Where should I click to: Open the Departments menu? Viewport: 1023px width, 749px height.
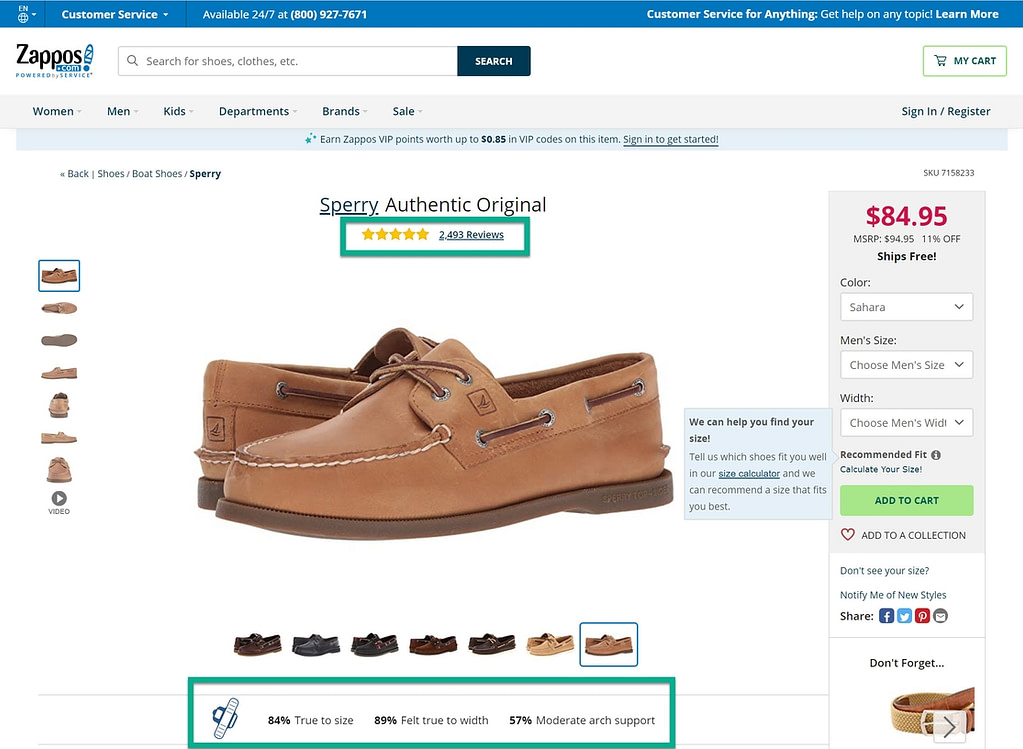(x=254, y=111)
